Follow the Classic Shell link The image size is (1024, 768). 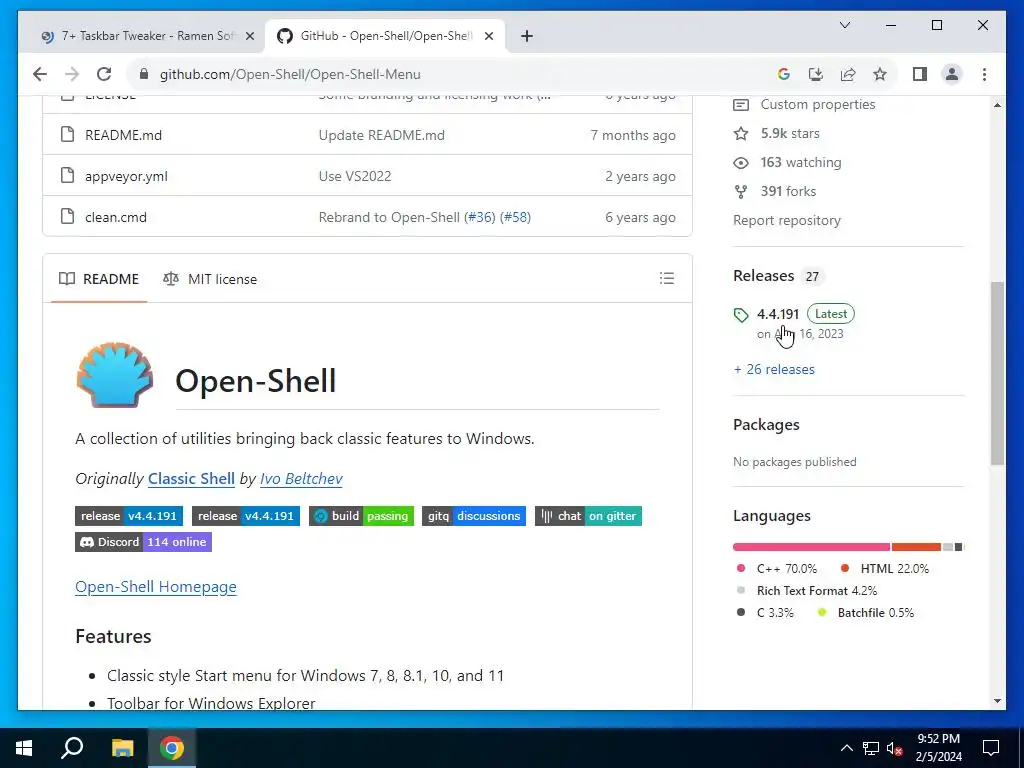pos(191,479)
